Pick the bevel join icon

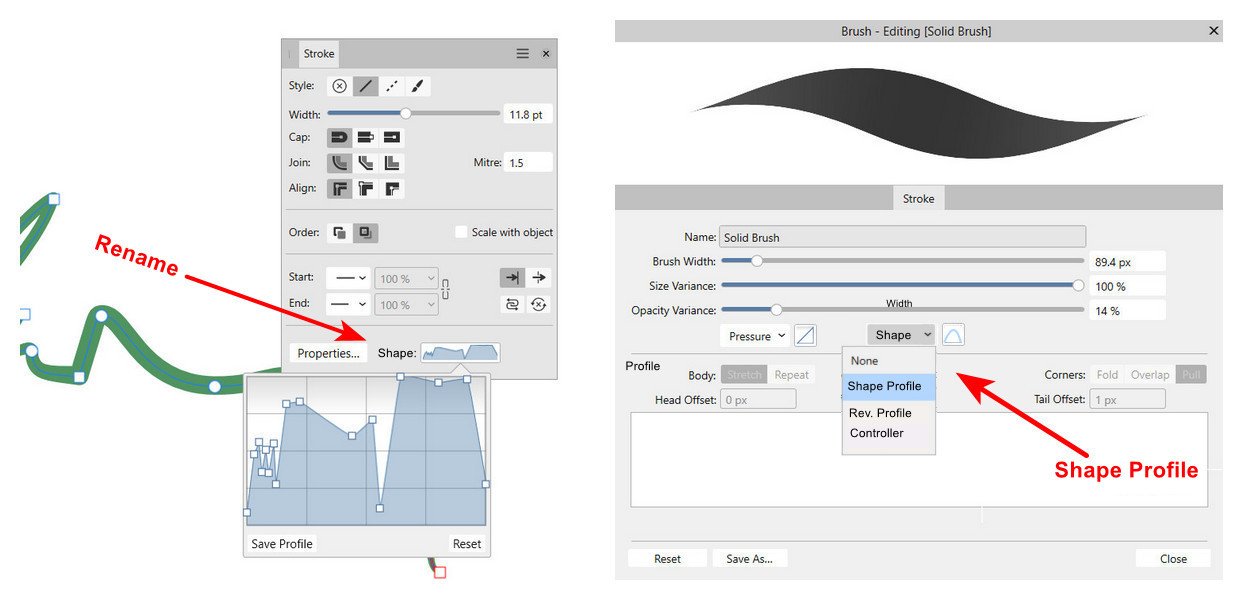[x=392, y=163]
